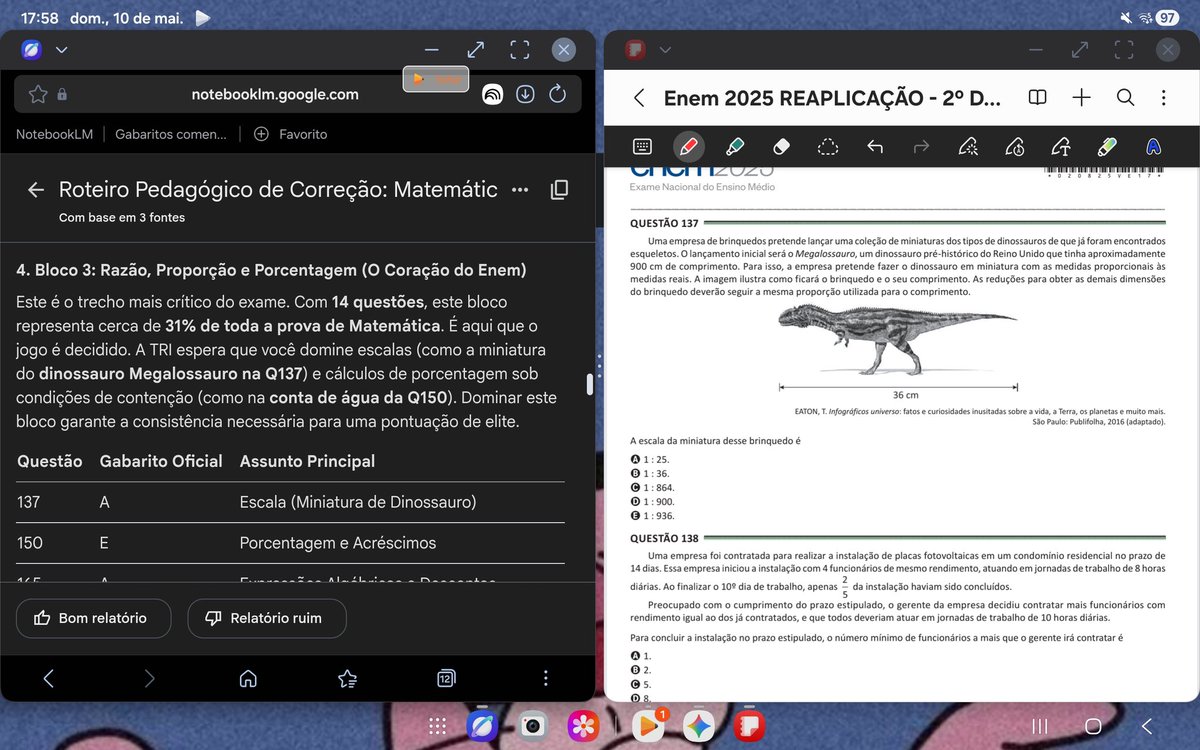
Task: Select the 'Gabarito Oficial' column header
Action: 161,461
